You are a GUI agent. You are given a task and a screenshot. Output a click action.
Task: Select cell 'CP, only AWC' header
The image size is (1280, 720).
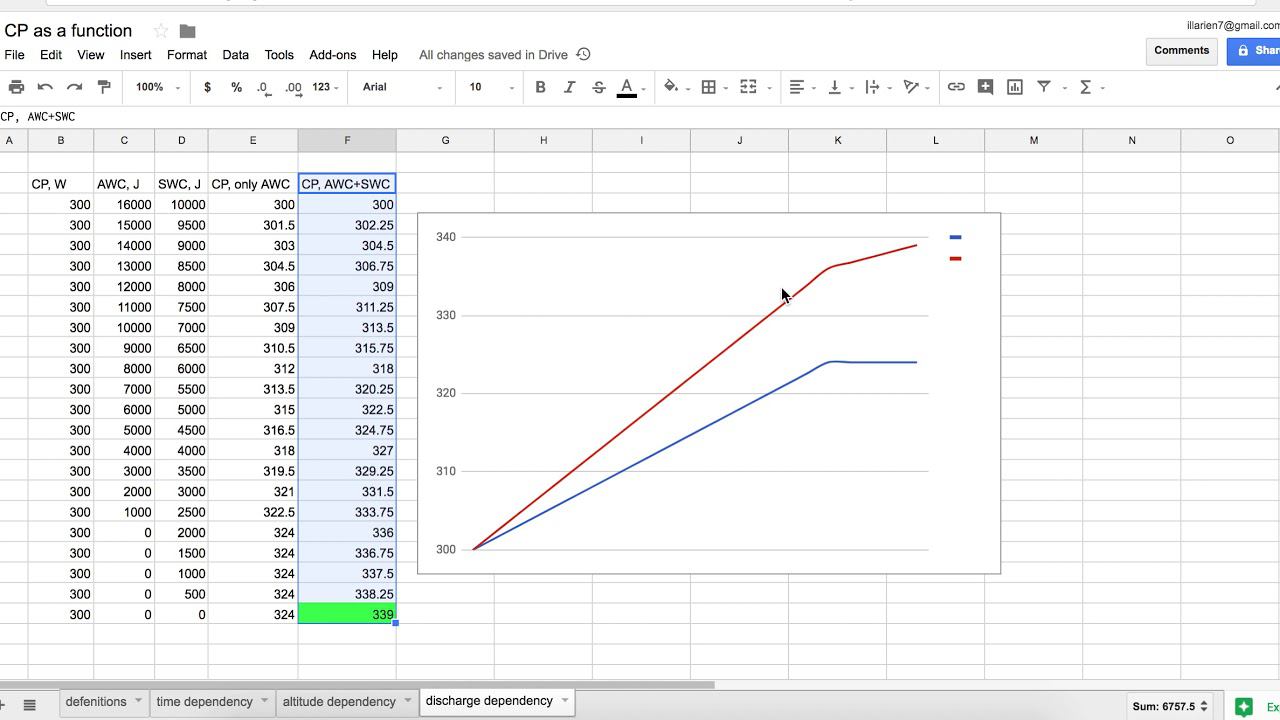pos(252,184)
